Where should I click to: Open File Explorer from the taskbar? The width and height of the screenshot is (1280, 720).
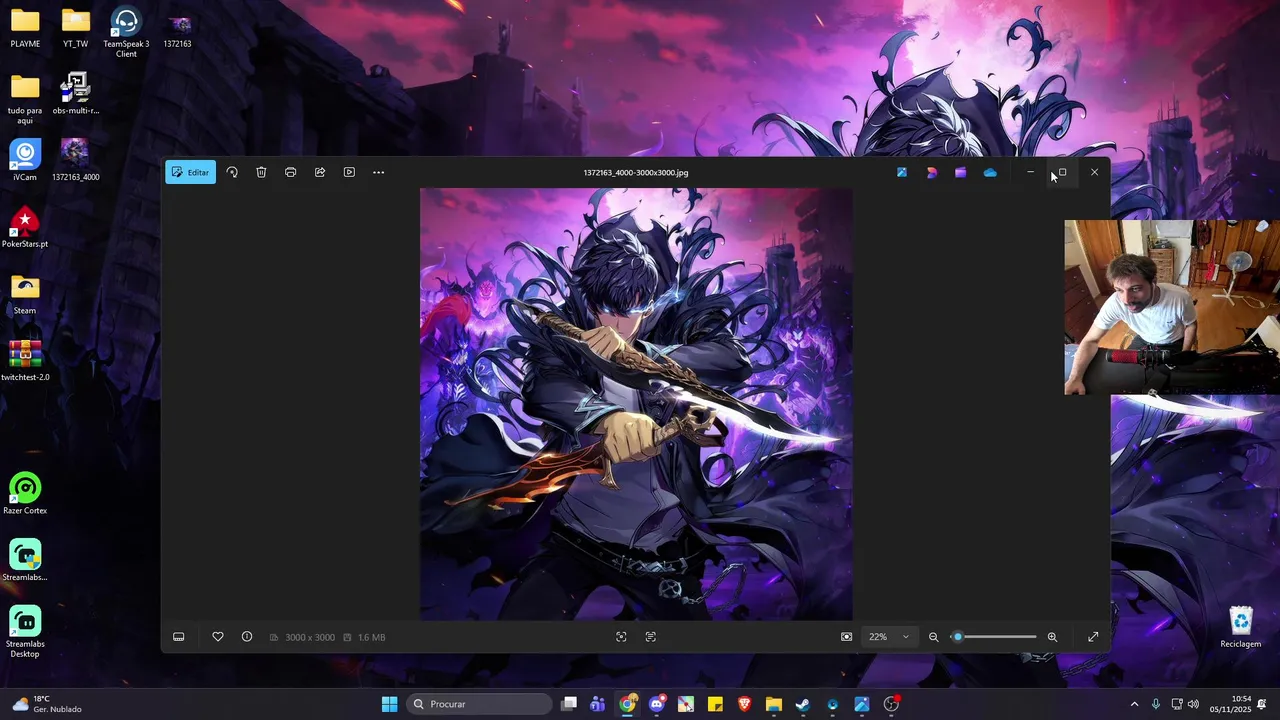[774, 704]
